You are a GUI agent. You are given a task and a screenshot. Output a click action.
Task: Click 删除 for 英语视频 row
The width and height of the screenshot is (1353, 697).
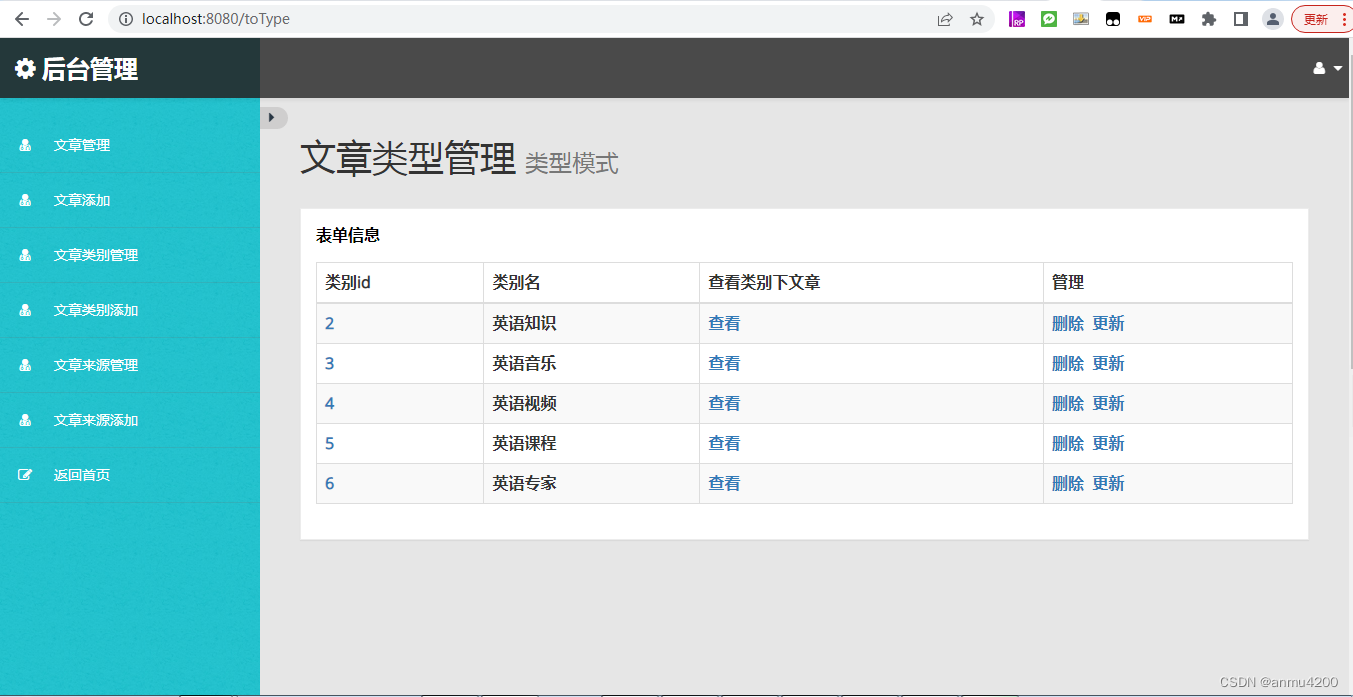1068,403
